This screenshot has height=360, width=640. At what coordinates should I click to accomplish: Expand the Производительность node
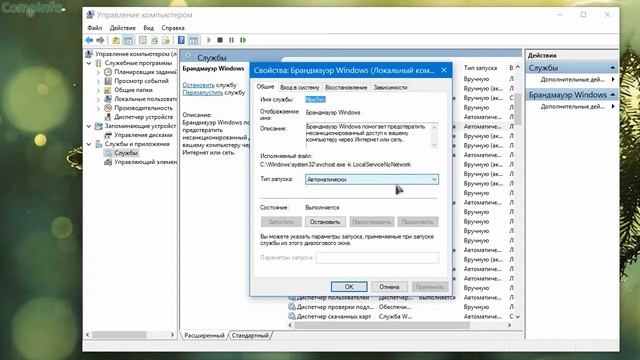98,108
